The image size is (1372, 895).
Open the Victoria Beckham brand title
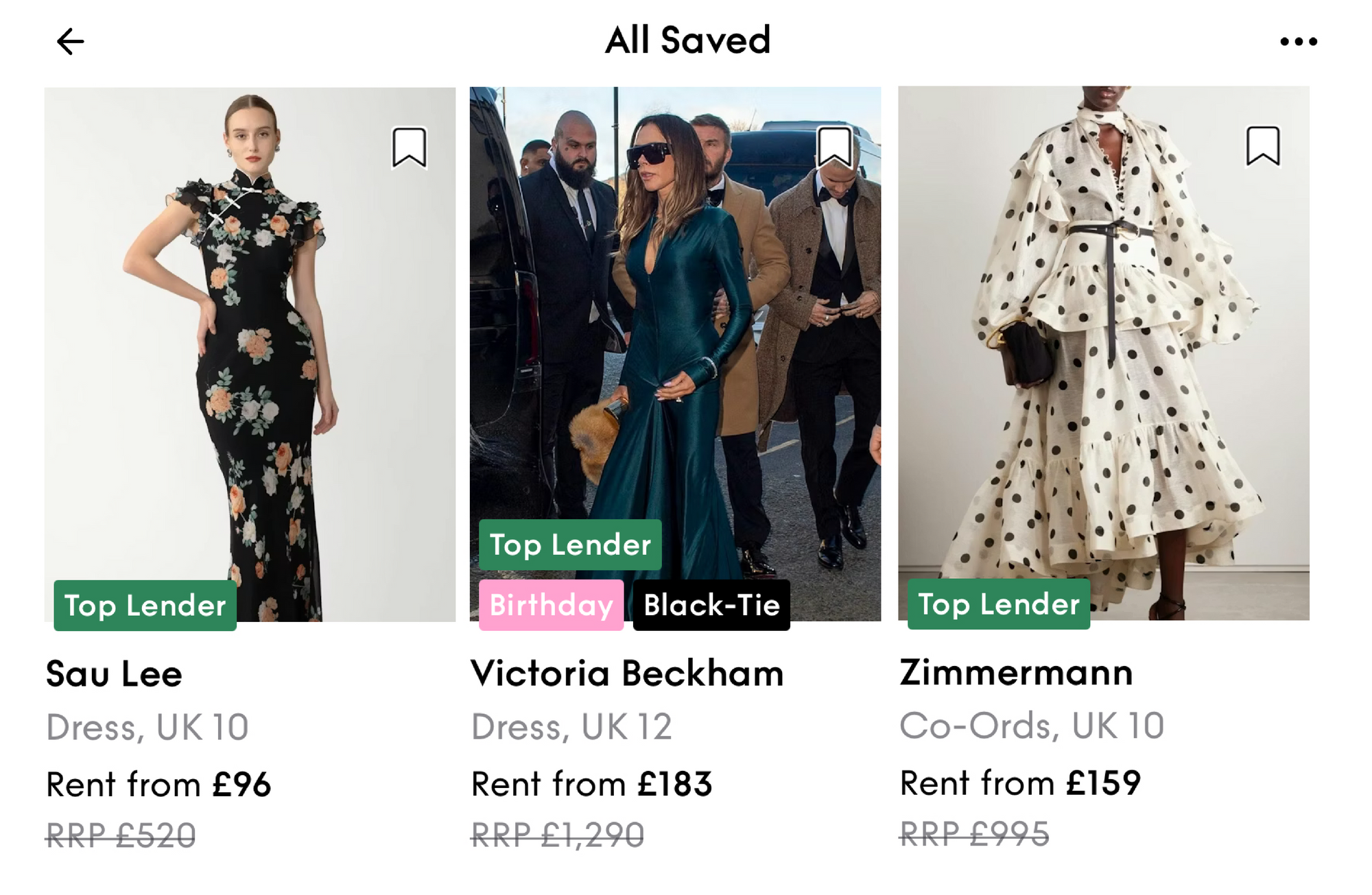click(x=627, y=673)
